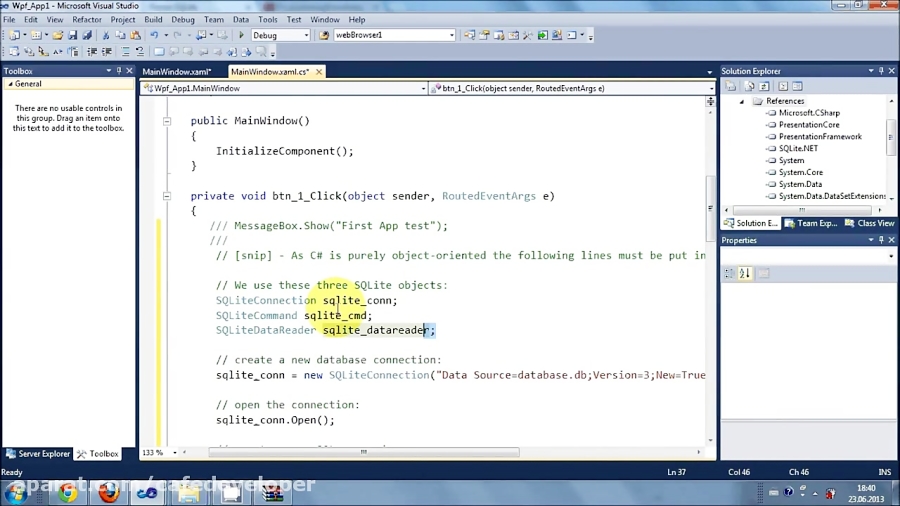Click Categorized view icon in Properties panel
This screenshot has height=506, width=900.
(729, 273)
